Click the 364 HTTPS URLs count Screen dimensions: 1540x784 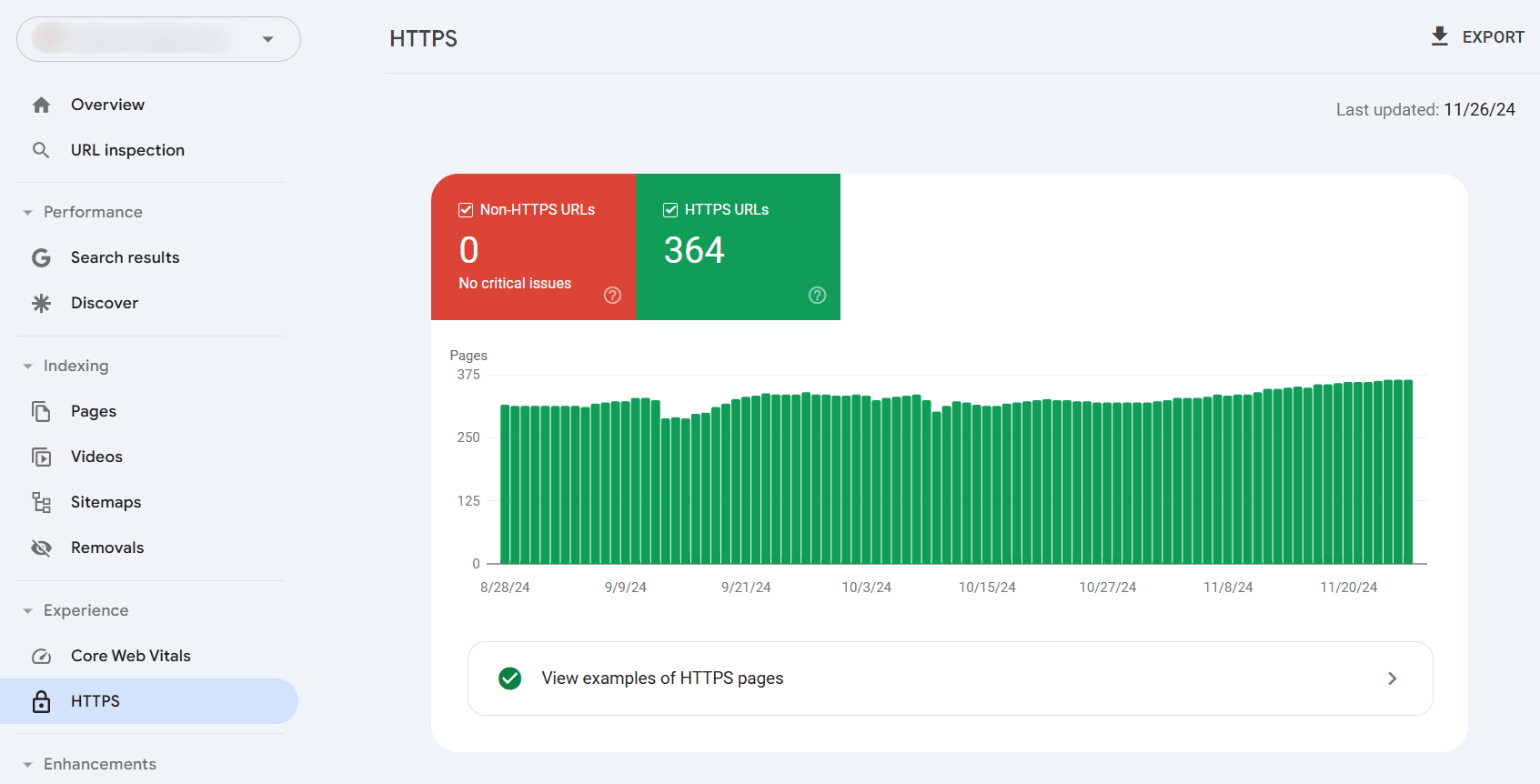(x=694, y=250)
